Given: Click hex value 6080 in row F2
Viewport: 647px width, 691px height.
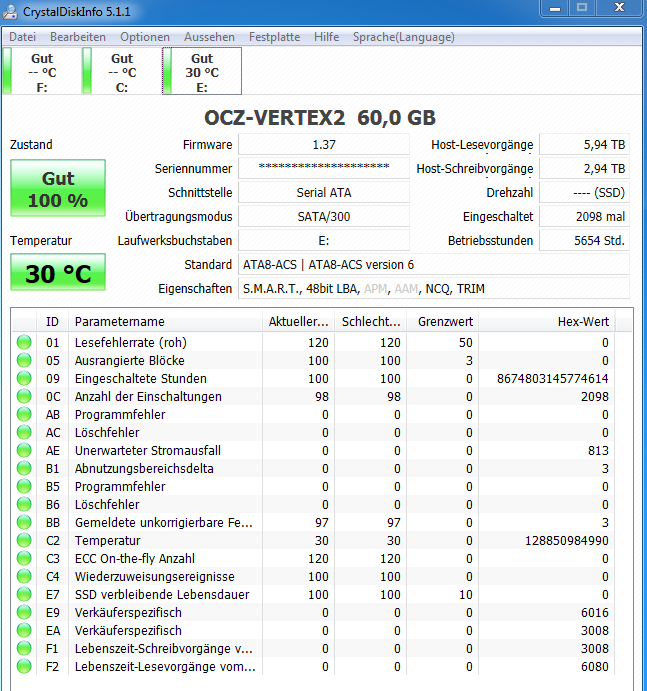Looking at the screenshot, I should pos(595,666).
